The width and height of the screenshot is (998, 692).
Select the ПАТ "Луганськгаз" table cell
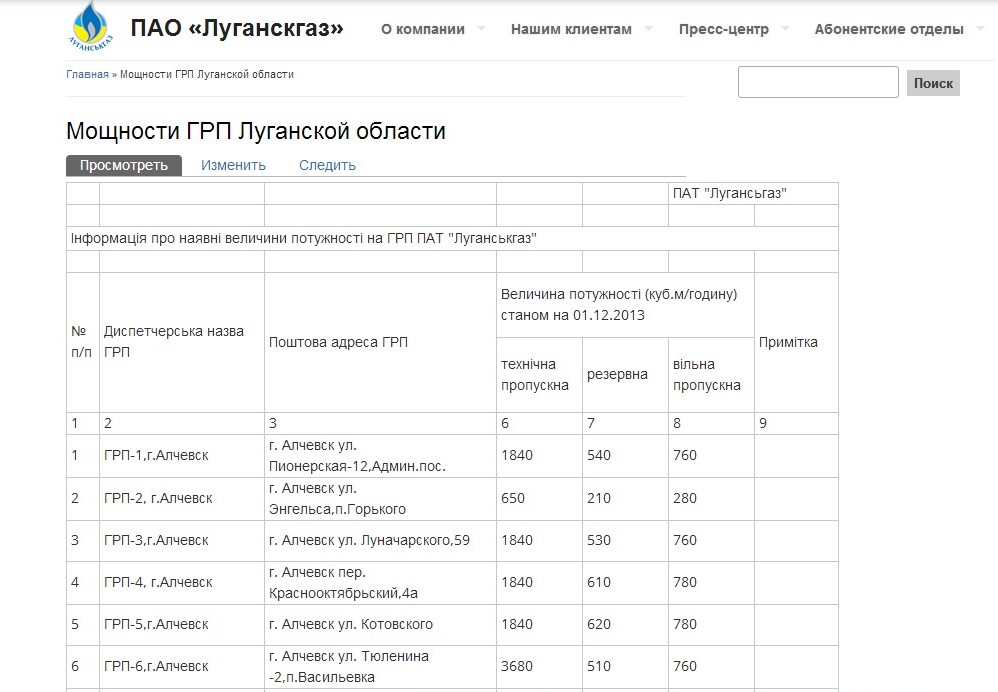pos(753,194)
